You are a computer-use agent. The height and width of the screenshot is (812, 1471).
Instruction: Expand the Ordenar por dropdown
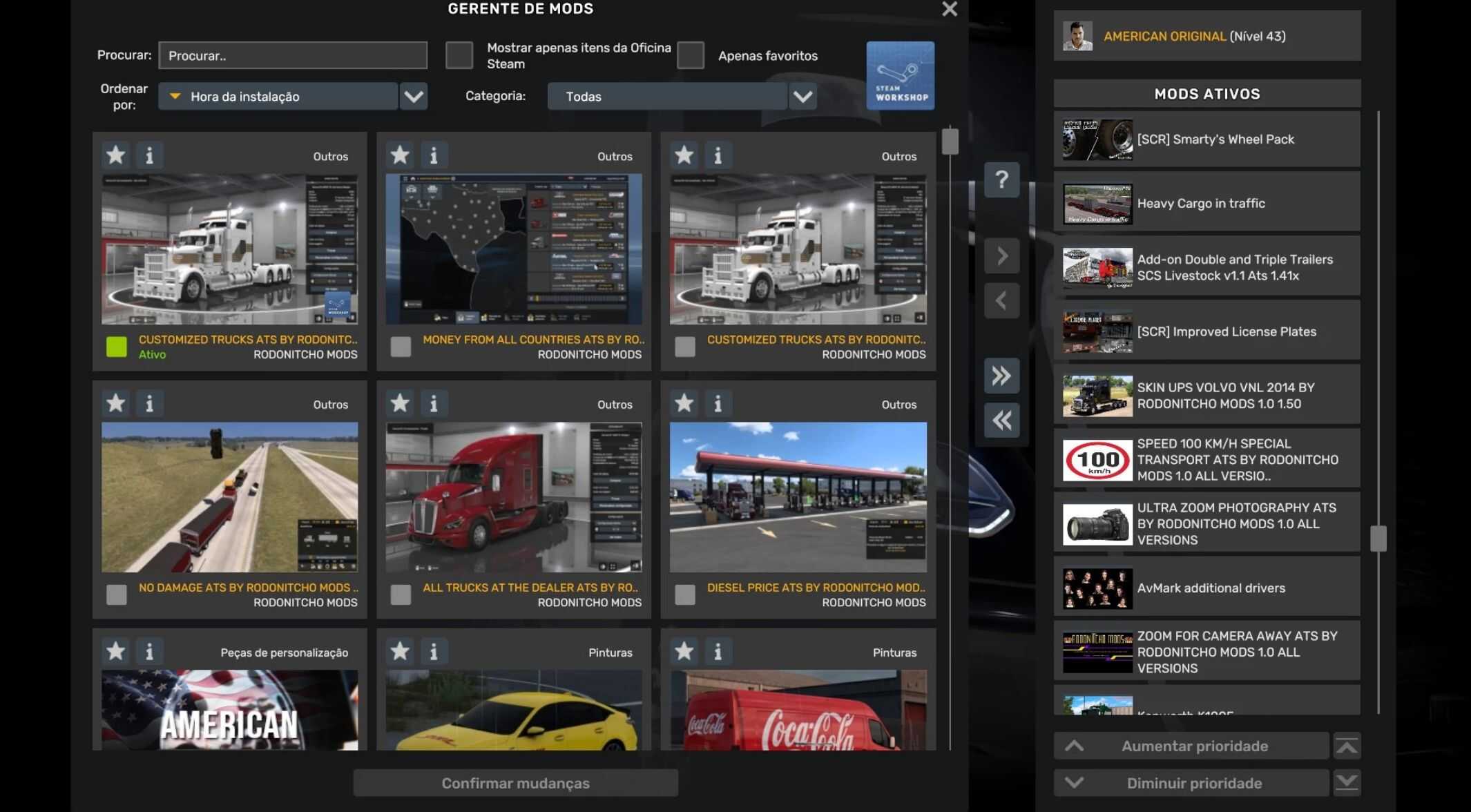point(414,97)
